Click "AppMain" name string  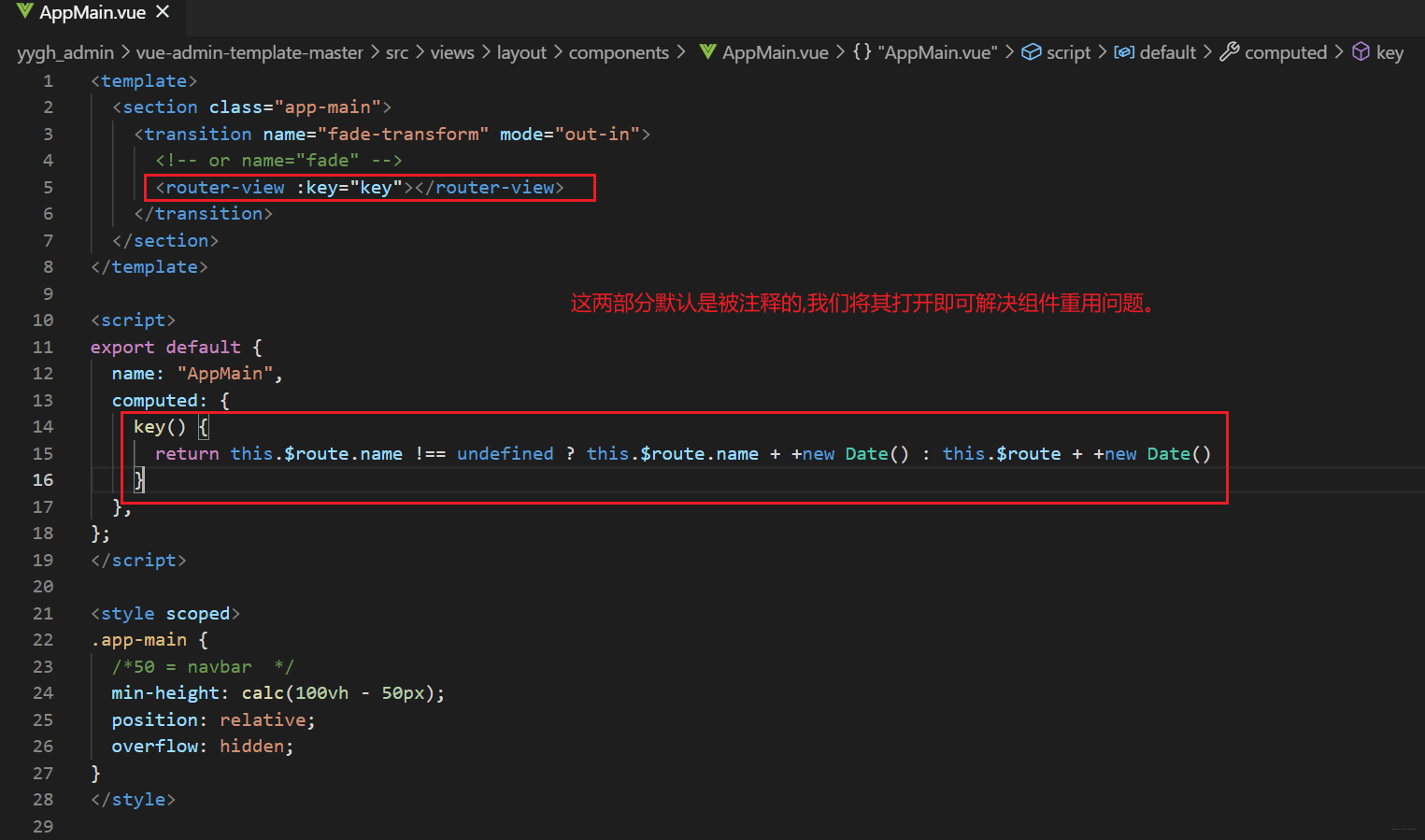pos(225,374)
